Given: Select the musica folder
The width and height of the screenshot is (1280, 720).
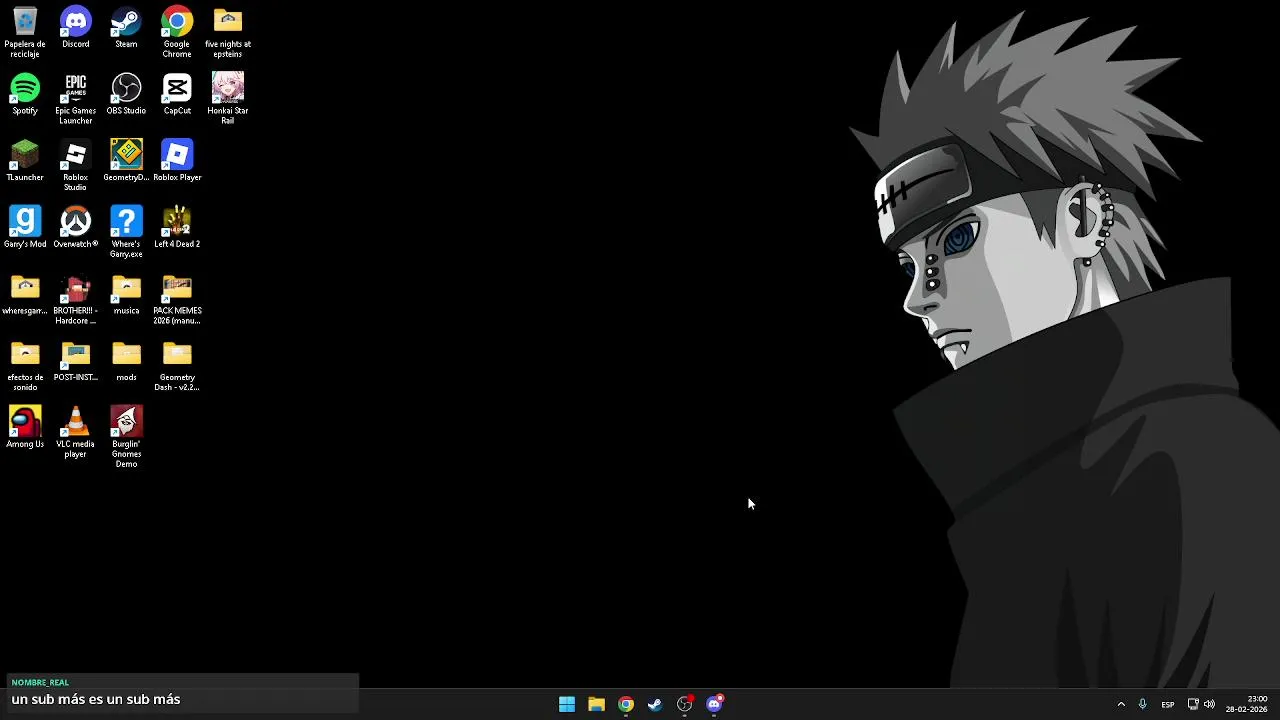Looking at the screenshot, I should click(x=126, y=295).
